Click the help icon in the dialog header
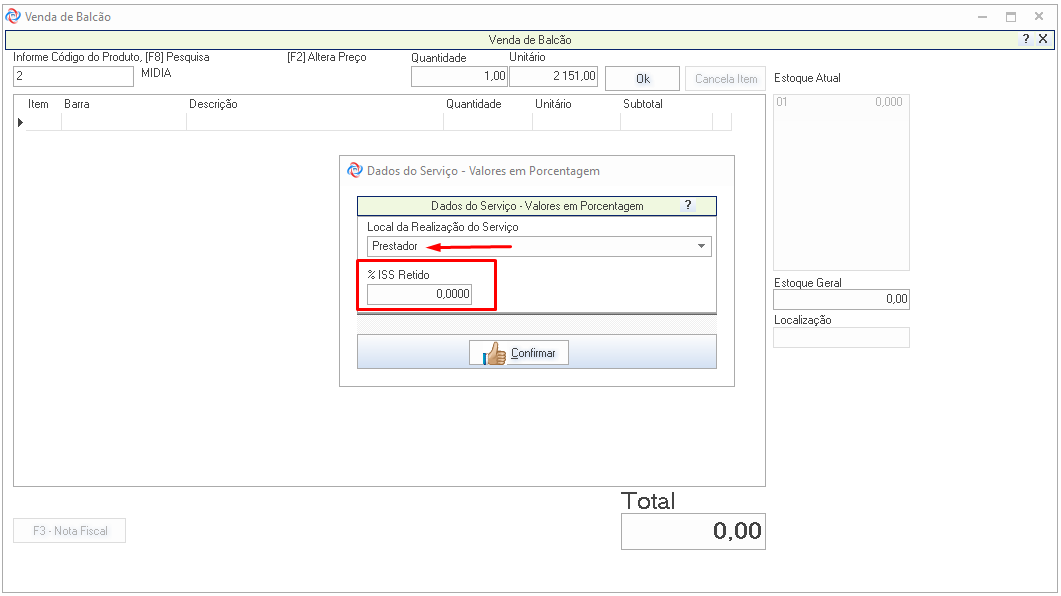The height and width of the screenshot is (596, 1061). point(687,205)
